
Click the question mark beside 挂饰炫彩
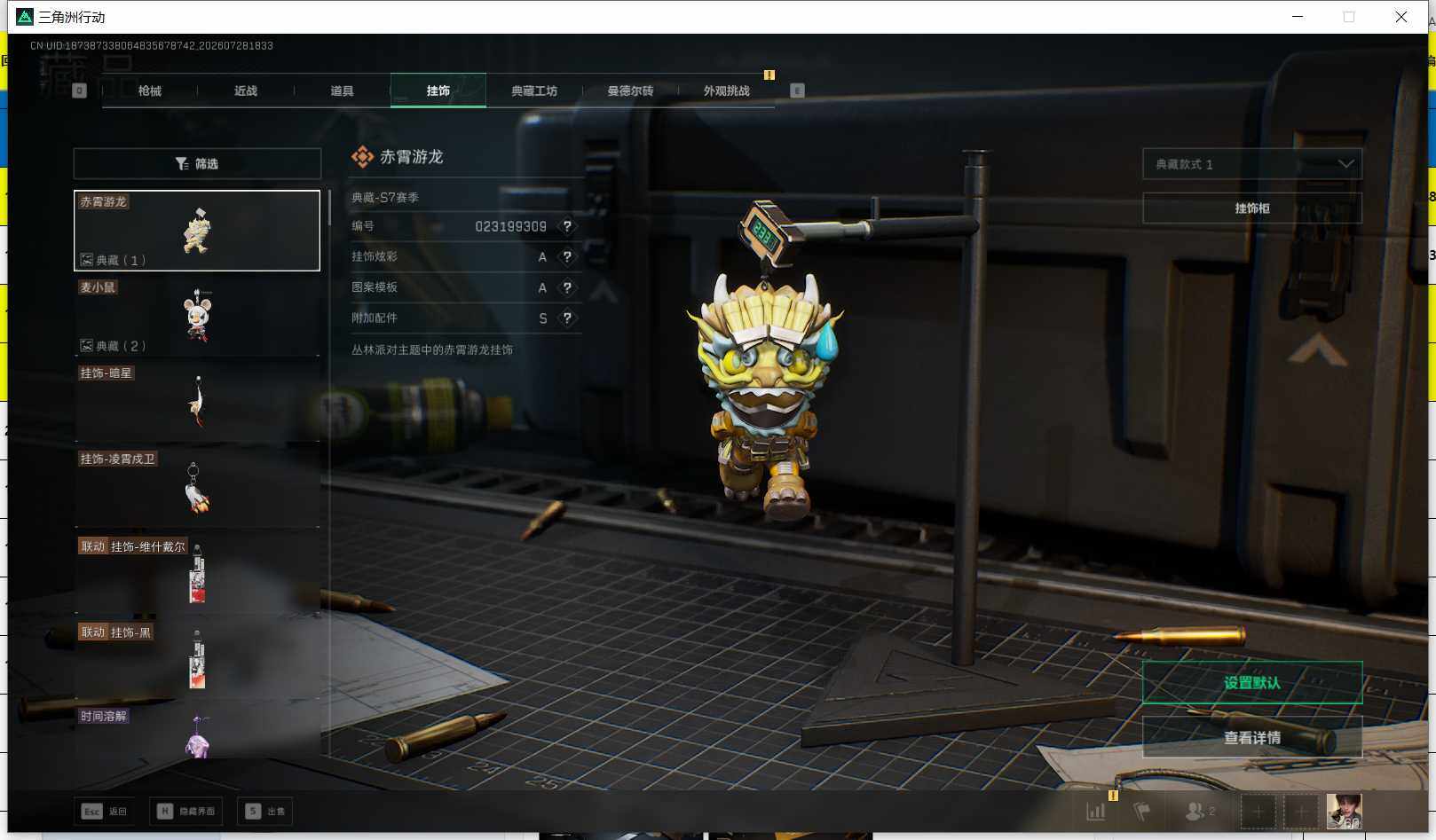[567, 257]
